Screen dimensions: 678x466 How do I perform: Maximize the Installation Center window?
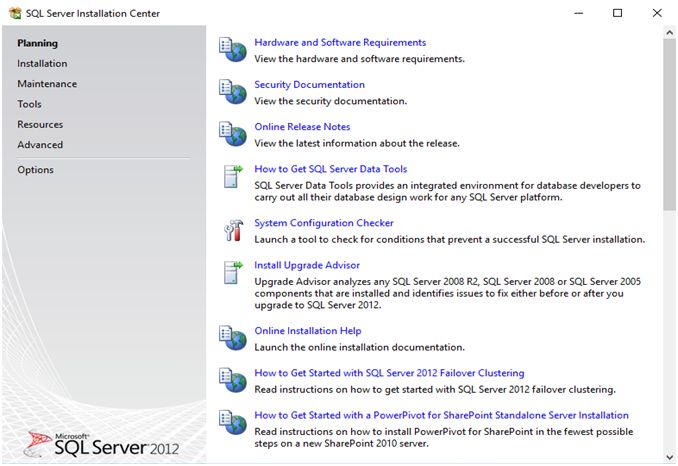(x=617, y=13)
